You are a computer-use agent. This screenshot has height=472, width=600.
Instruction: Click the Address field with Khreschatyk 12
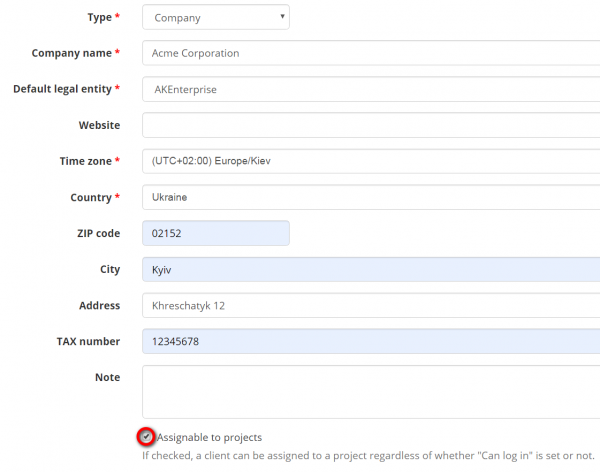pyautogui.click(x=370, y=305)
